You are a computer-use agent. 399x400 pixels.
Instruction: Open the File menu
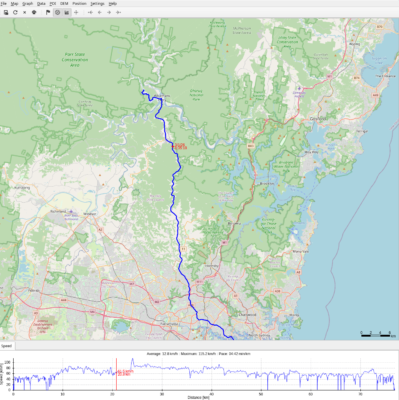(x=4, y=3)
